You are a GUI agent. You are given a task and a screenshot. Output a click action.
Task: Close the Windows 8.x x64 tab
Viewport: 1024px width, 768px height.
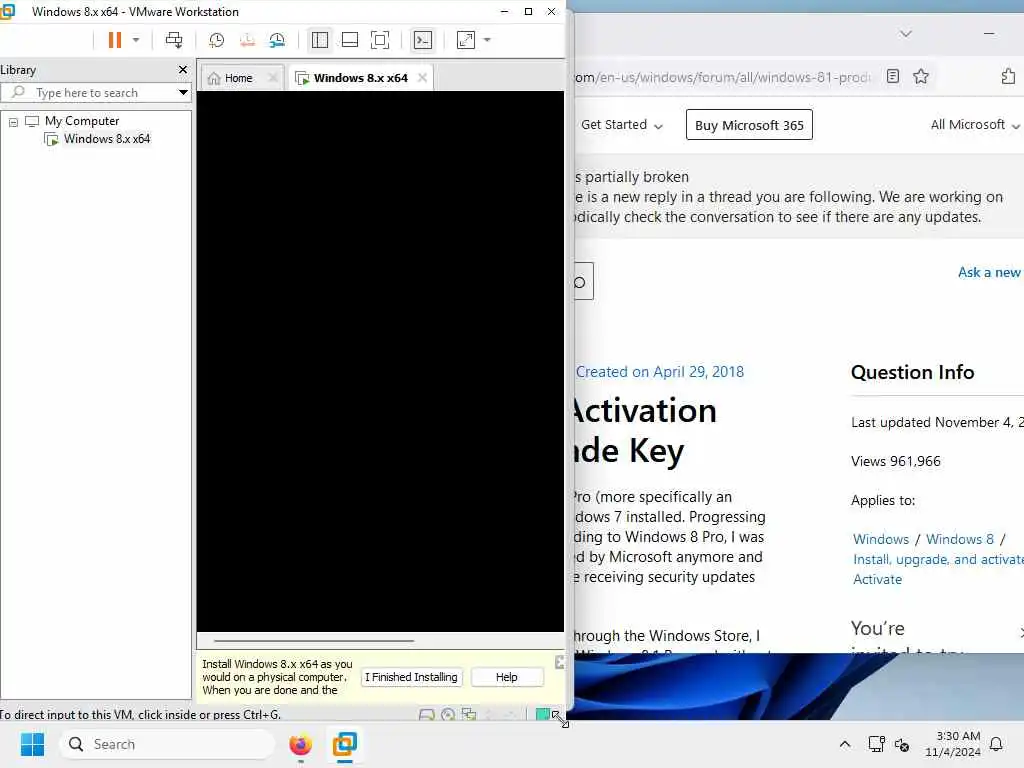pos(423,78)
